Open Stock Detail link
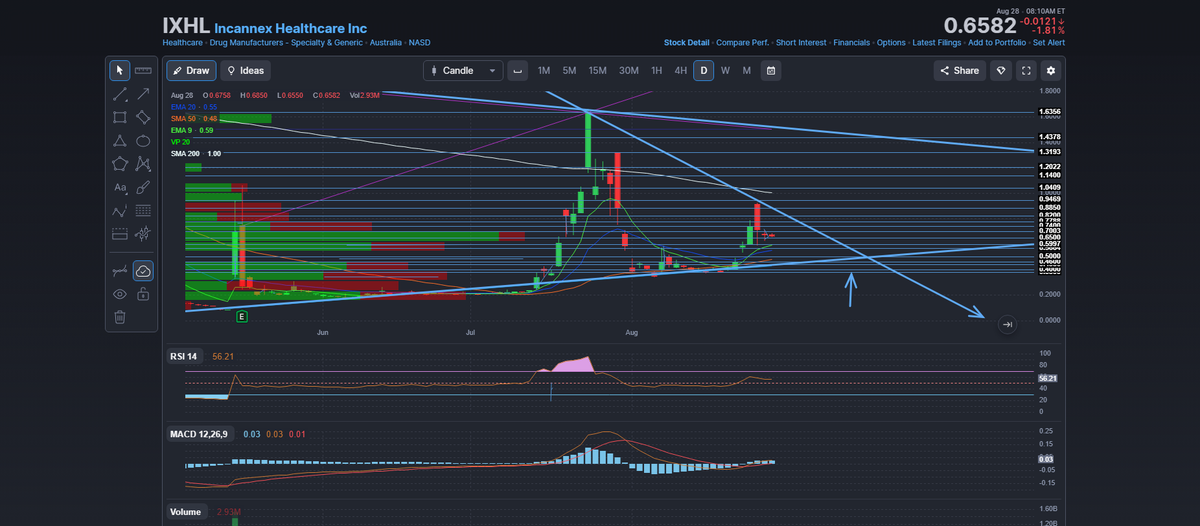The height and width of the screenshot is (526, 1200). [x=687, y=43]
